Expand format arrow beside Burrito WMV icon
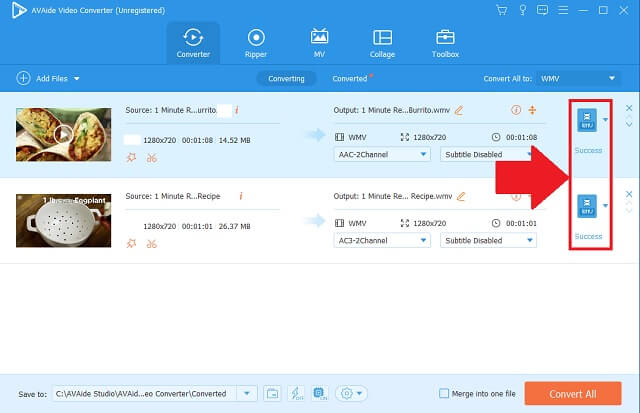The height and width of the screenshot is (413, 640). [605, 120]
